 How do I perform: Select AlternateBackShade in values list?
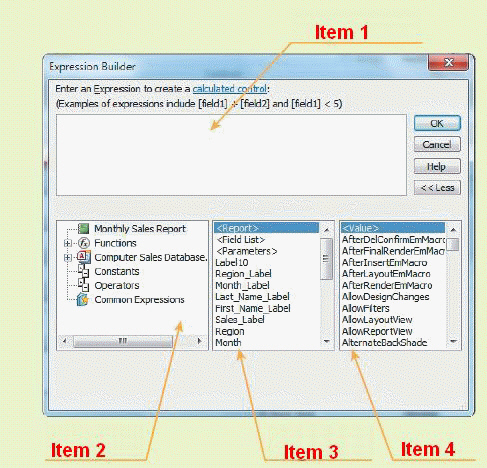tap(393, 343)
